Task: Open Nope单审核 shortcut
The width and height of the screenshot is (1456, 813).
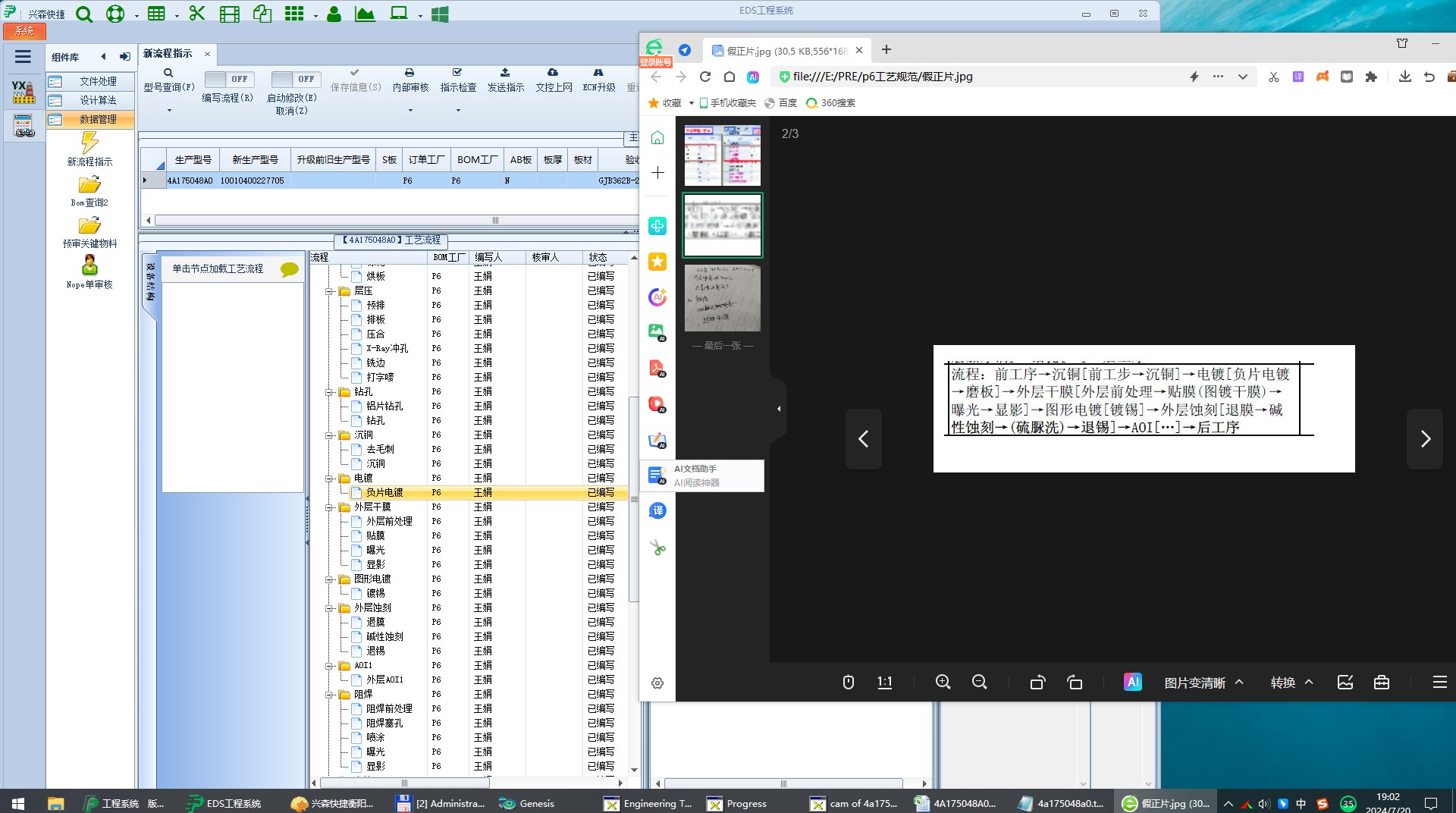Action: click(x=89, y=272)
